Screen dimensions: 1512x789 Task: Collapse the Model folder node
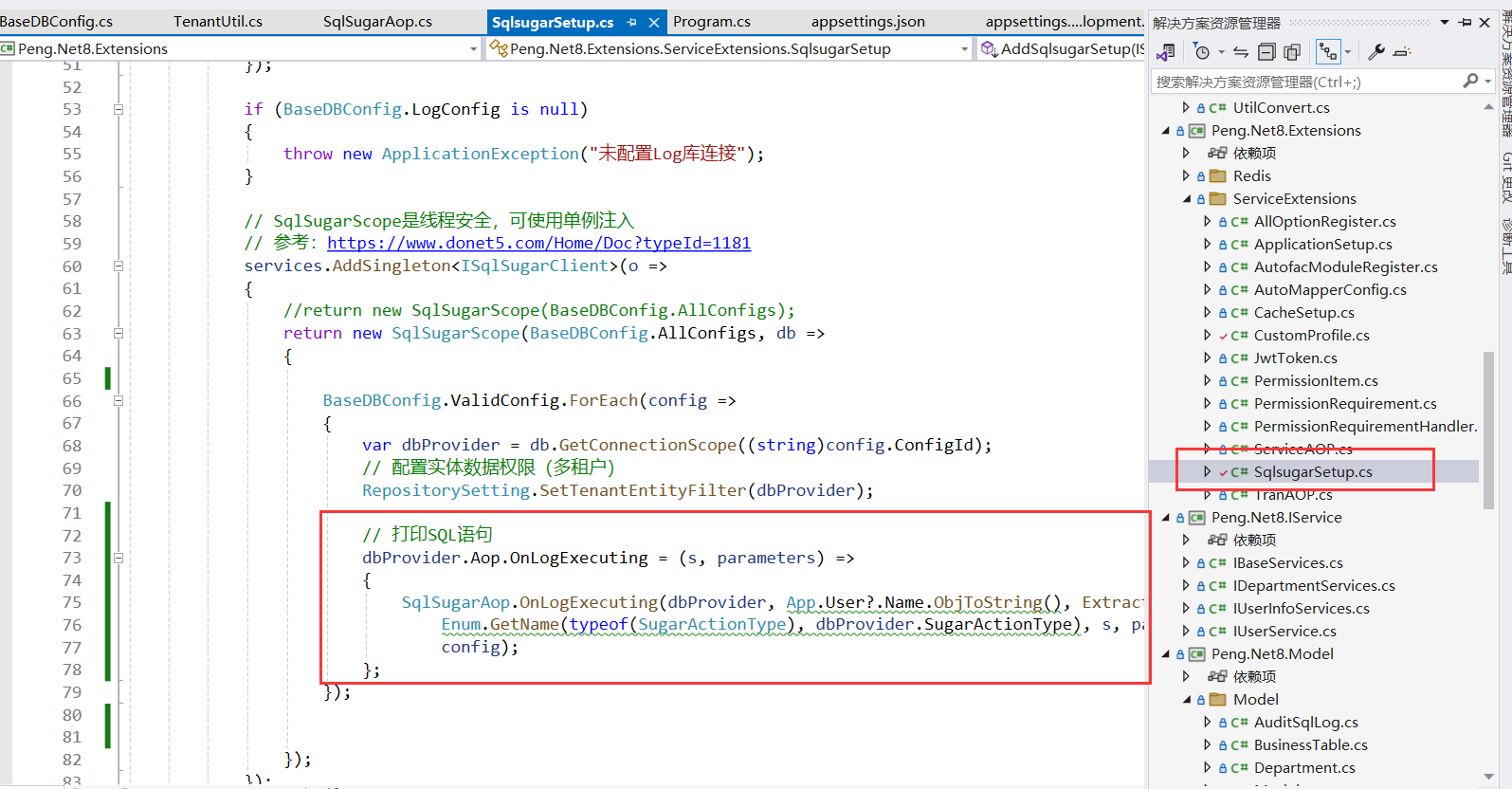1186,700
